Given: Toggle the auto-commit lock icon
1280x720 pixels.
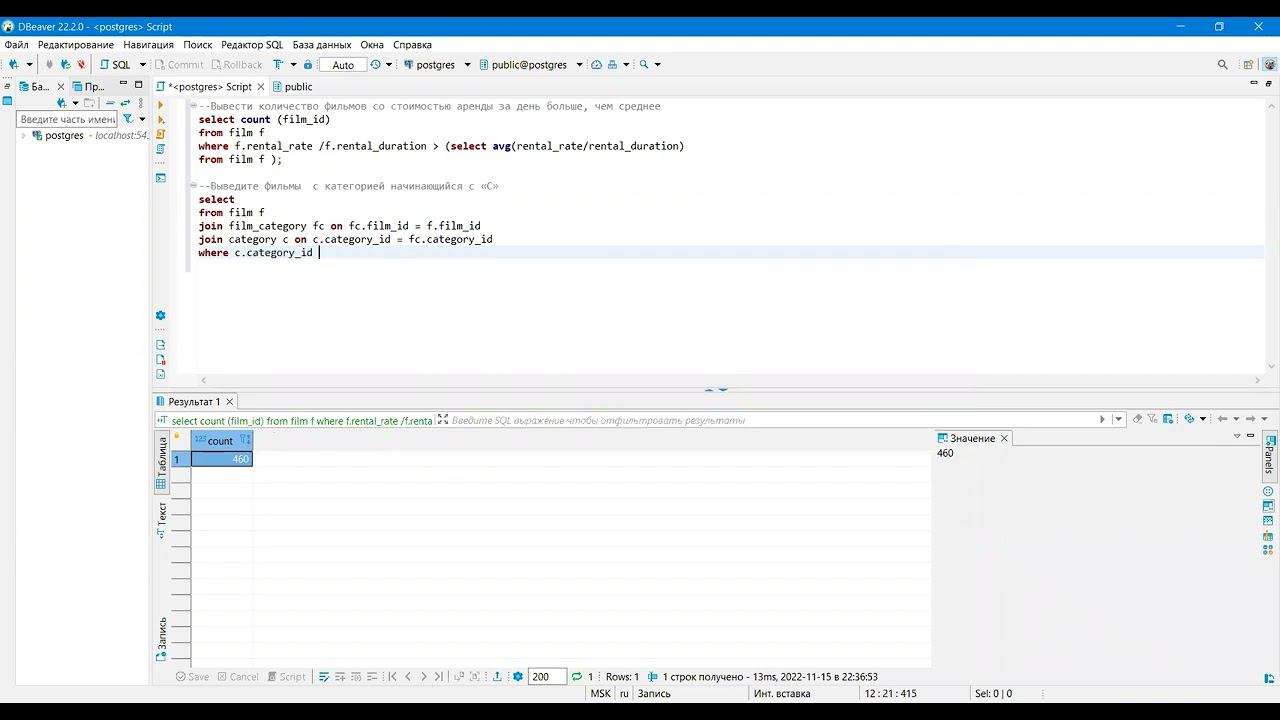Looking at the screenshot, I should pos(308,65).
